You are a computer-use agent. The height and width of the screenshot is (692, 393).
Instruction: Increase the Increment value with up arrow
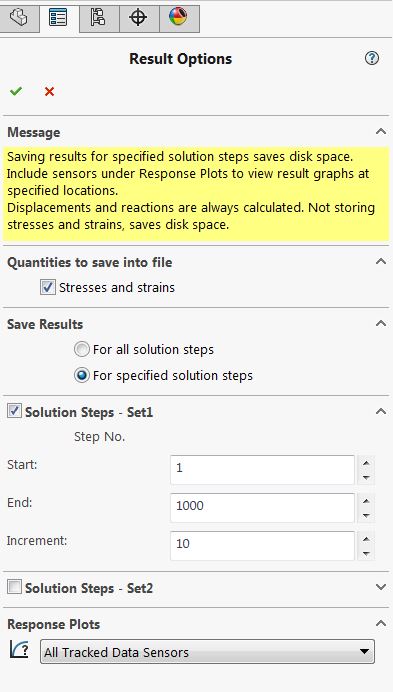(x=366, y=539)
